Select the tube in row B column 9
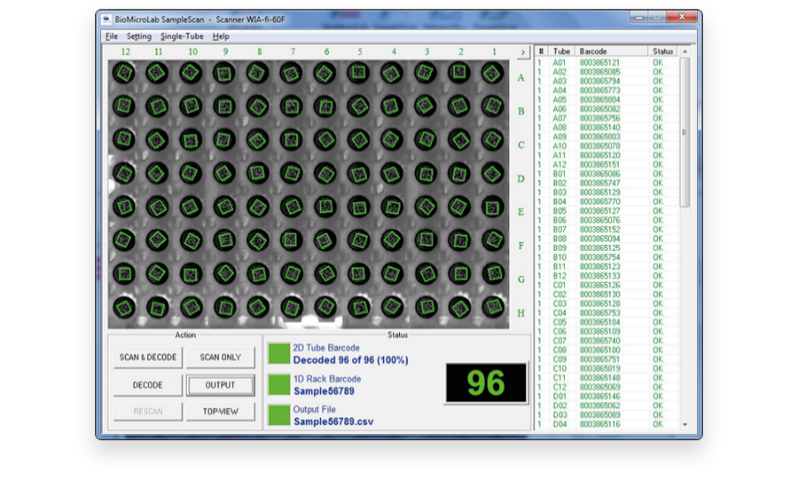Screen dimensions: 798x480 224,106
